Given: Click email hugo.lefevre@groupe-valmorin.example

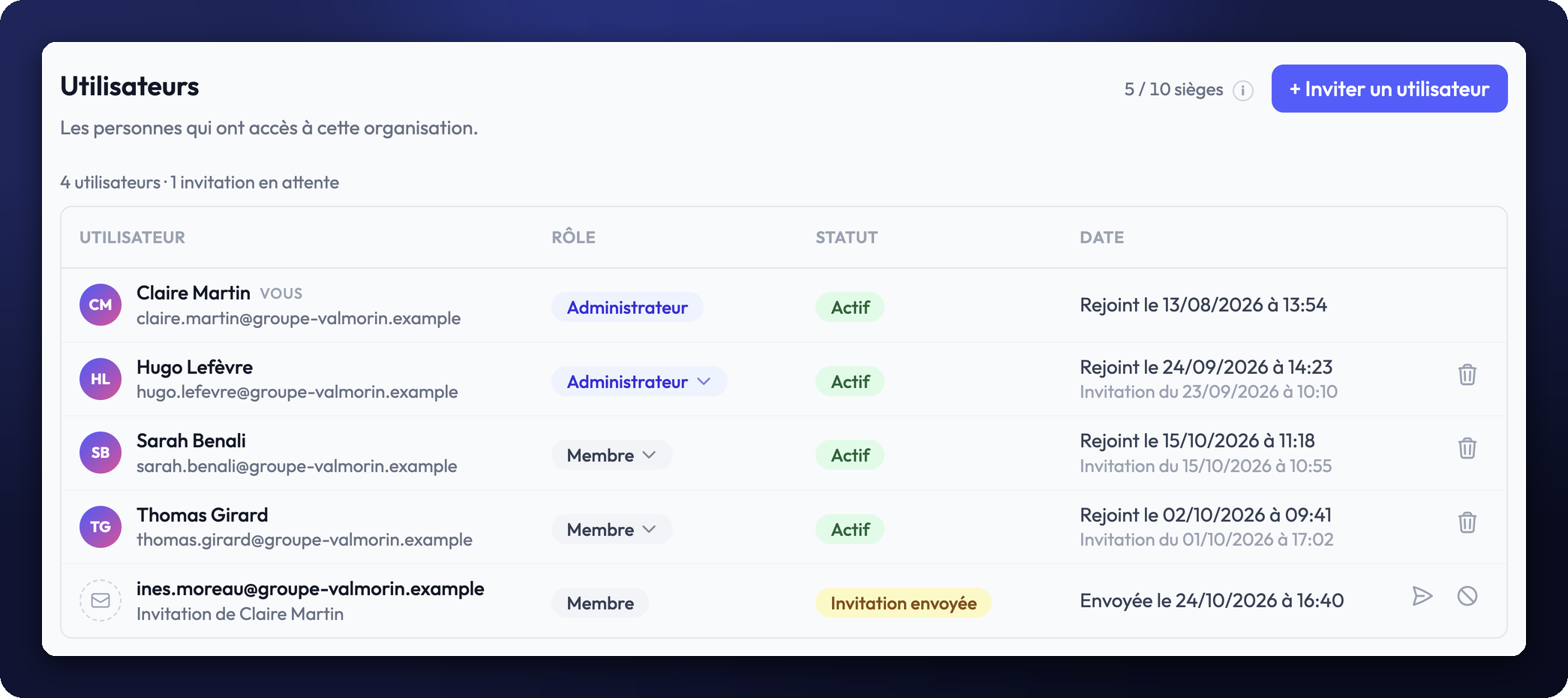Looking at the screenshot, I should [297, 392].
